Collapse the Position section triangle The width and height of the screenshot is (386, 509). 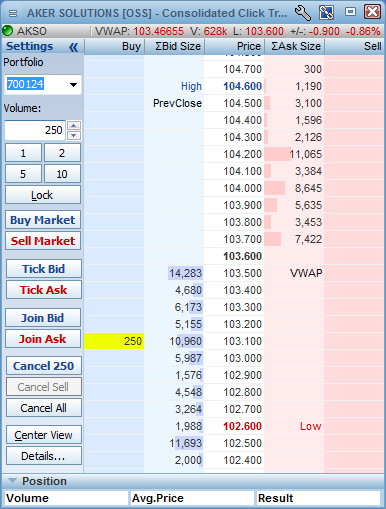(12, 481)
